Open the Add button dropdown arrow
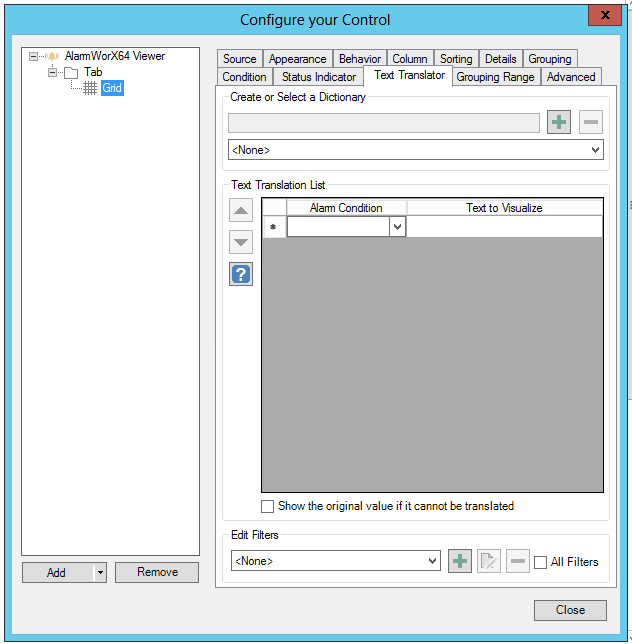Viewport: 632px width, 644px height. click(x=100, y=573)
